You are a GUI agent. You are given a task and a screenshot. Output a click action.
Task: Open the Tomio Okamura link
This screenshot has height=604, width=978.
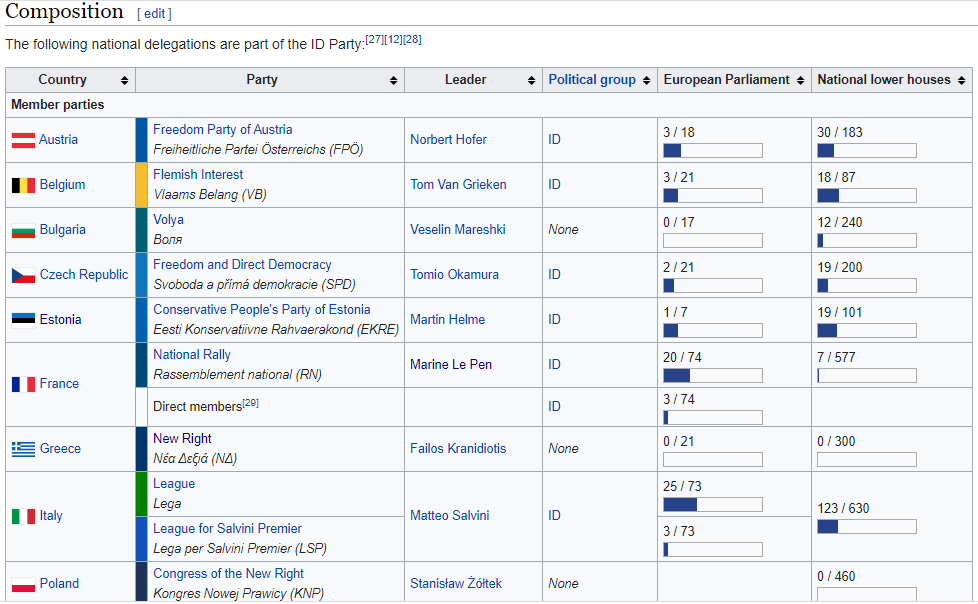(454, 275)
